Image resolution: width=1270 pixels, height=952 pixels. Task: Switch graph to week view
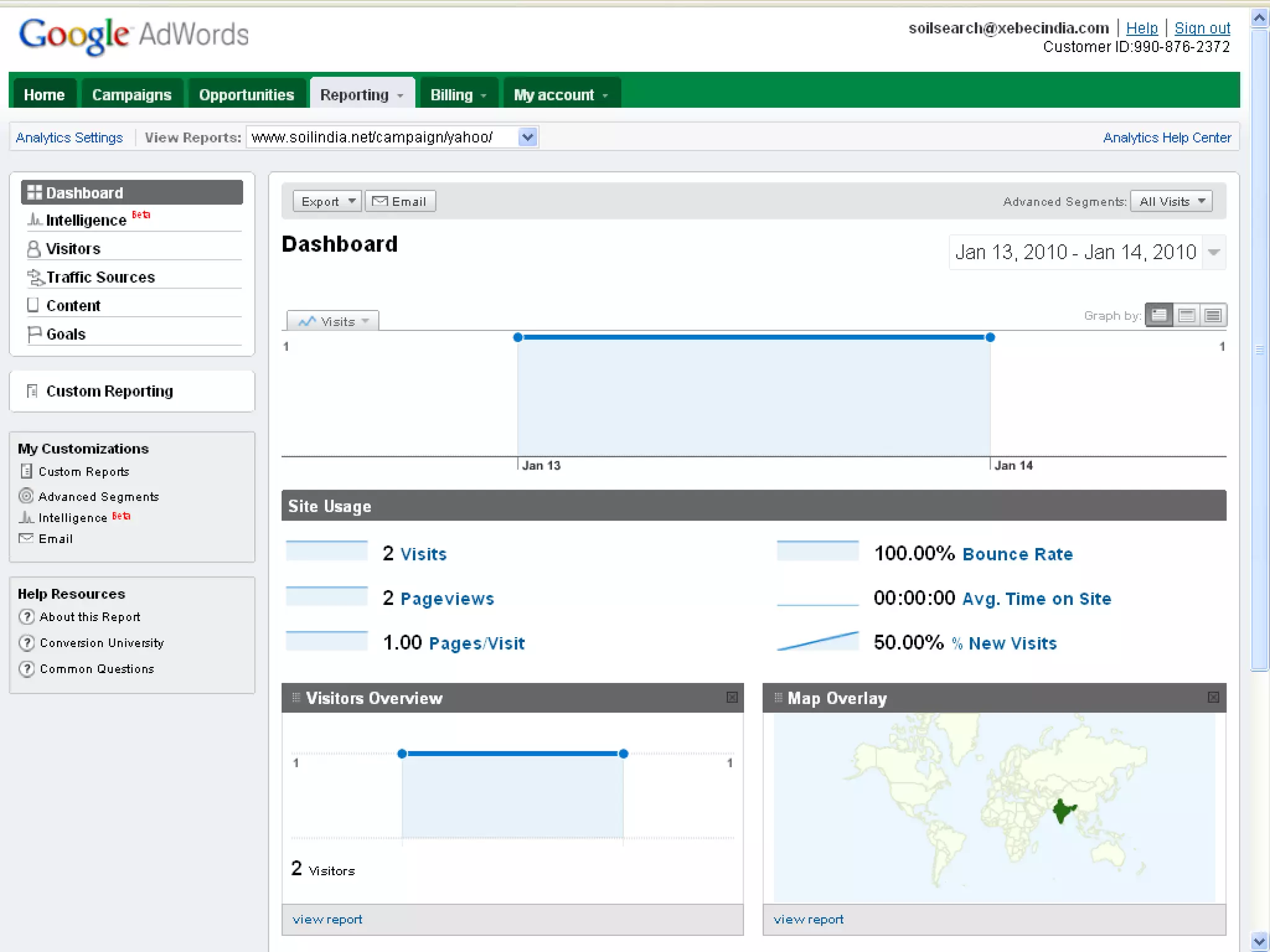[x=1186, y=315]
